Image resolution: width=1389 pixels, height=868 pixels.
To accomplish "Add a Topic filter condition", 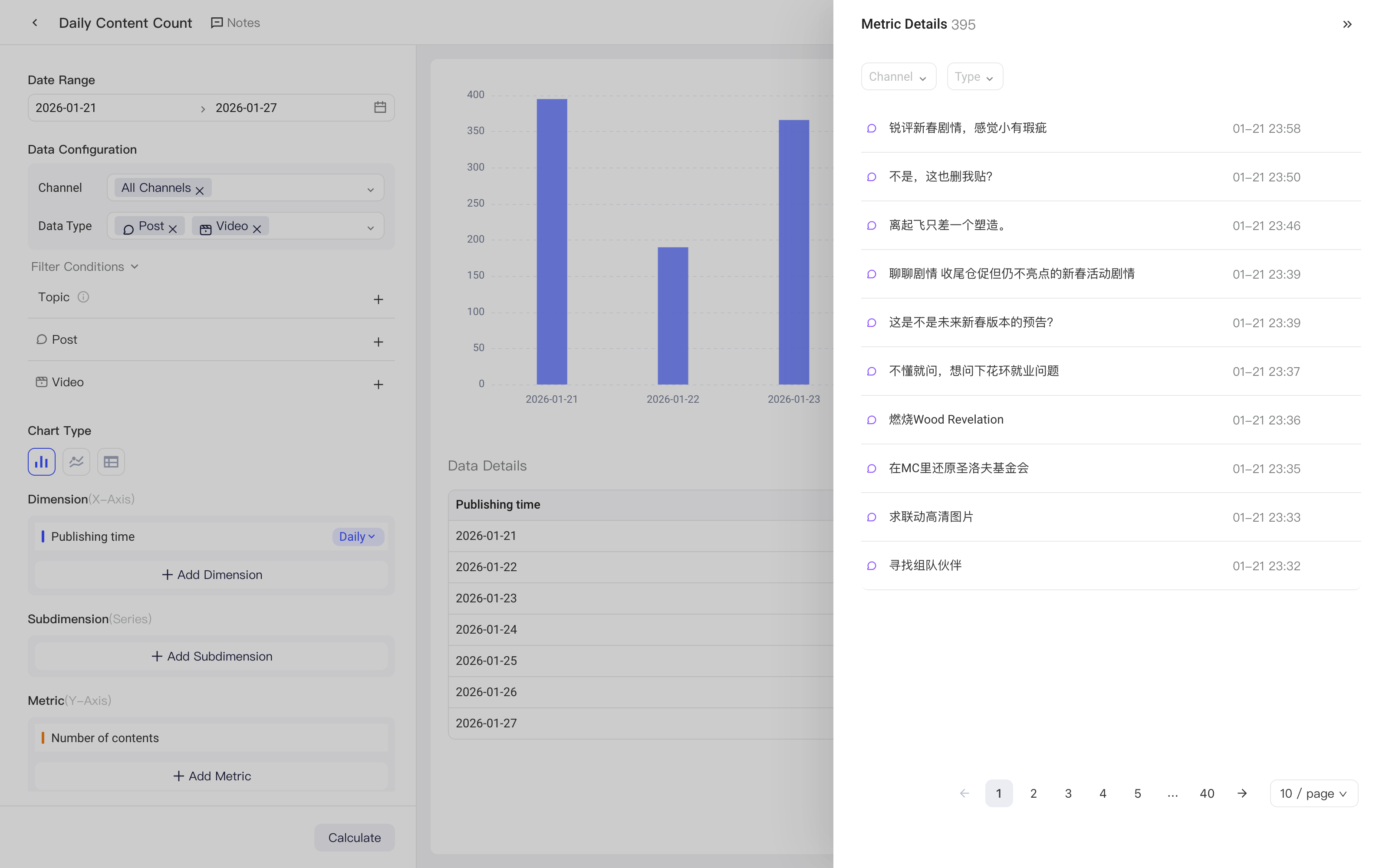I will [x=378, y=299].
